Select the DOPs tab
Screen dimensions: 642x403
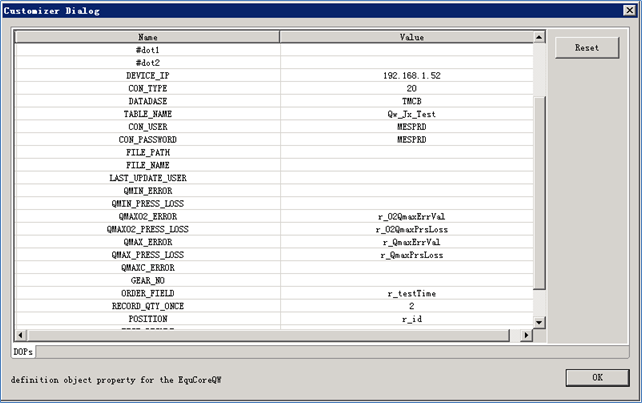coord(22,352)
